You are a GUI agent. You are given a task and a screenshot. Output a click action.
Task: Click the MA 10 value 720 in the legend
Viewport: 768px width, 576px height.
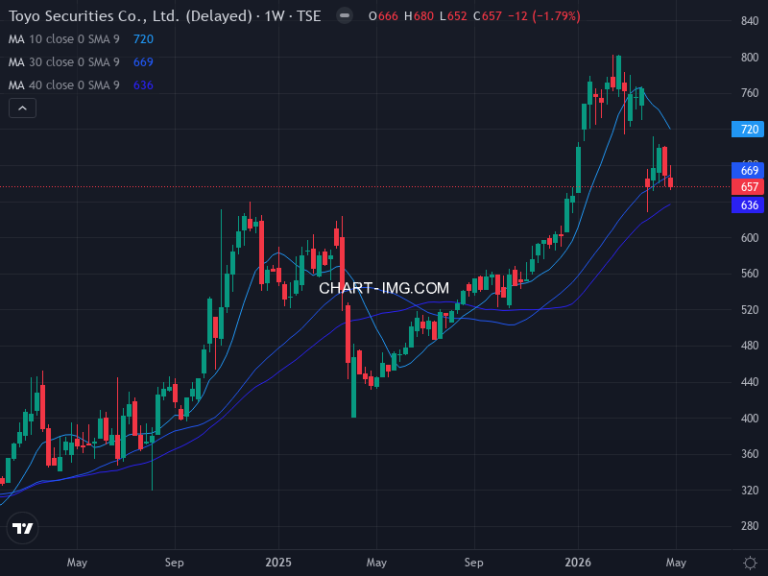144,39
